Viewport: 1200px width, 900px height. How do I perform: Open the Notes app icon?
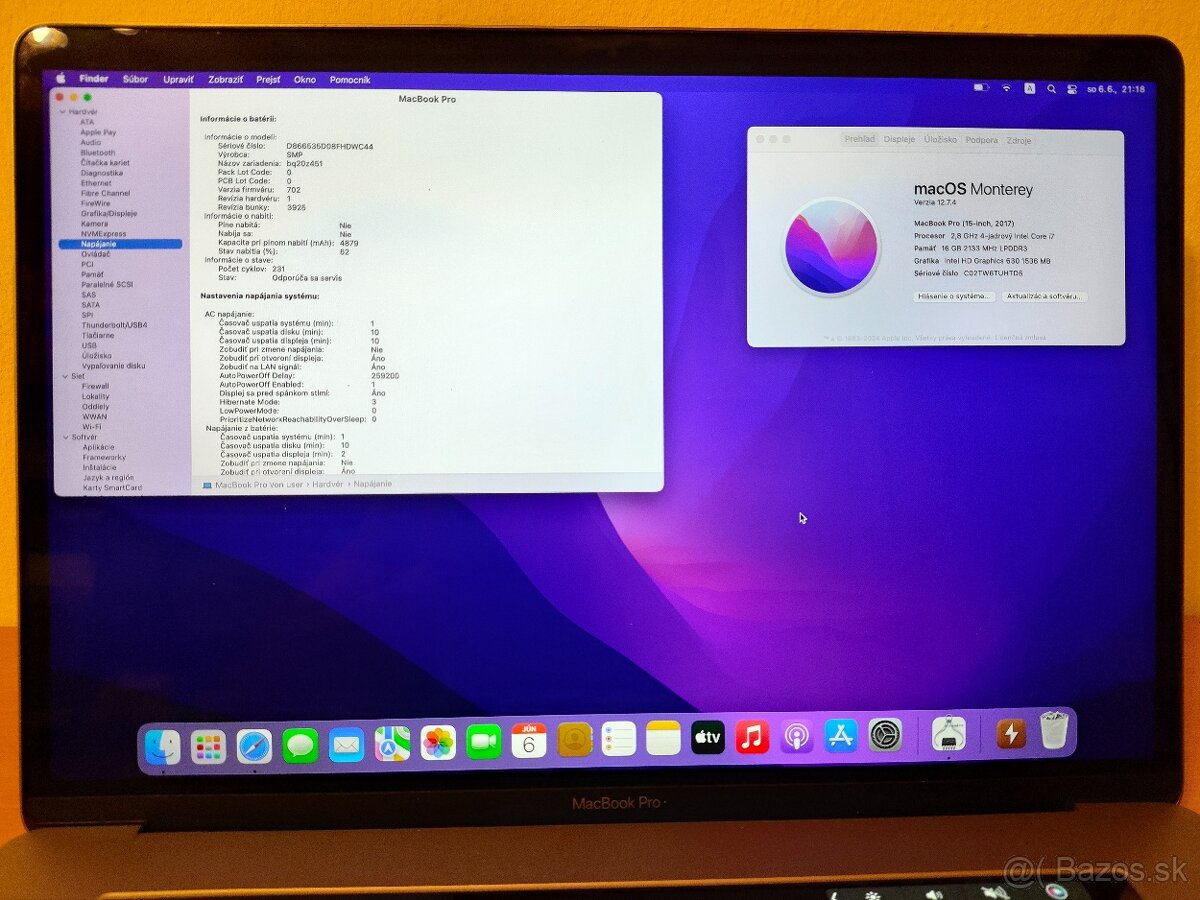pyautogui.click(x=663, y=738)
